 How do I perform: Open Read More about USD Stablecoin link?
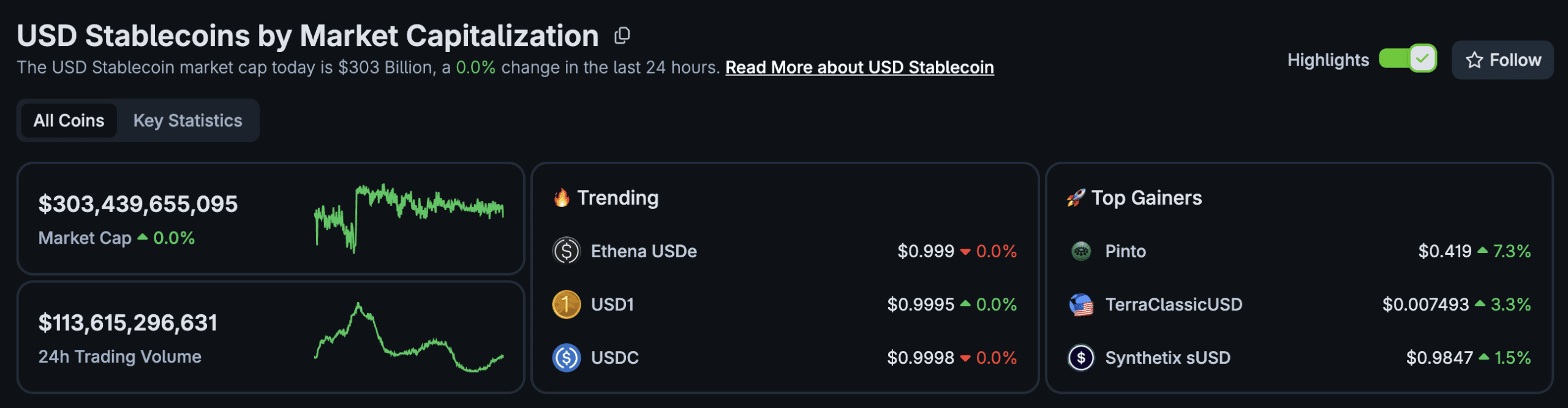click(x=859, y=67)
